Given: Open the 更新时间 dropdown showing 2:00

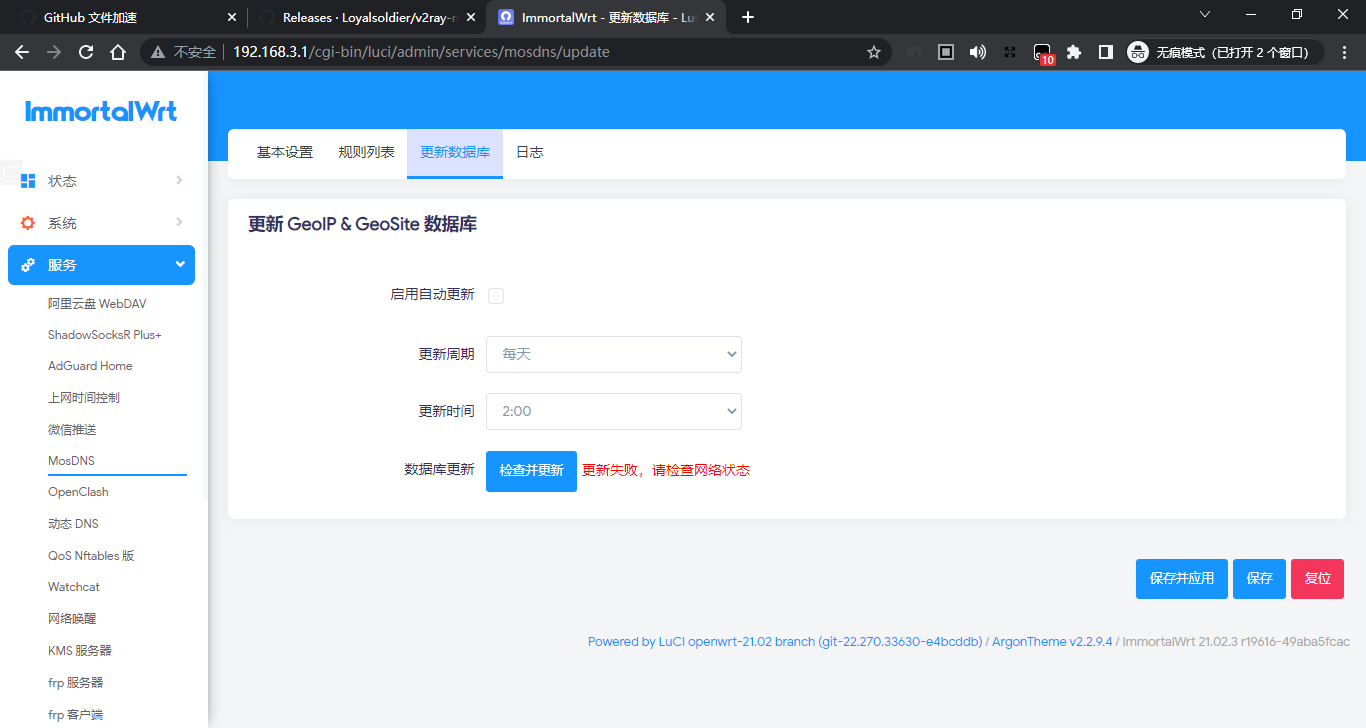Looking at the screenshot, I should click(613, 411).
